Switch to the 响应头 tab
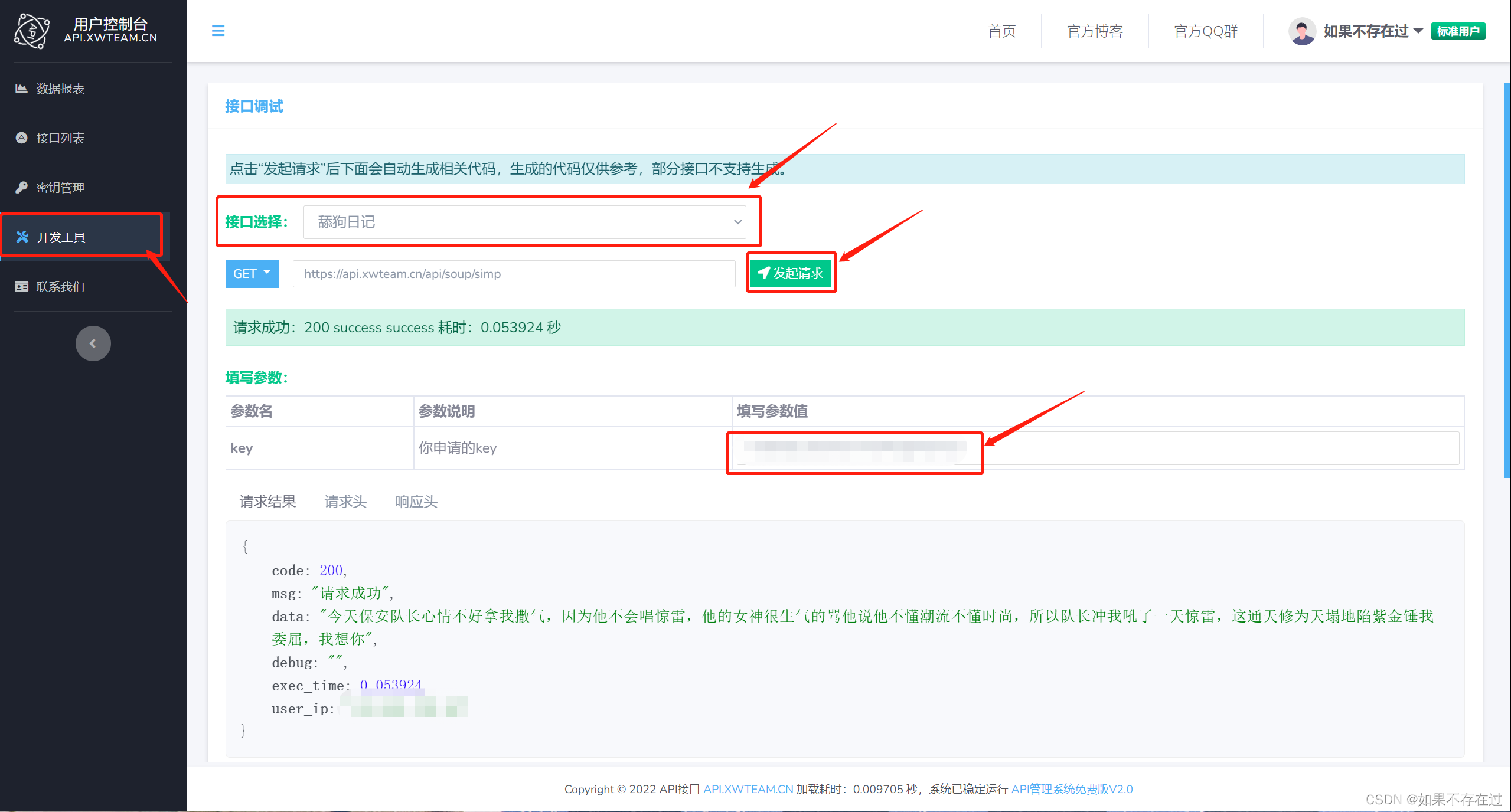1511x812 pixels. (416, 502)
